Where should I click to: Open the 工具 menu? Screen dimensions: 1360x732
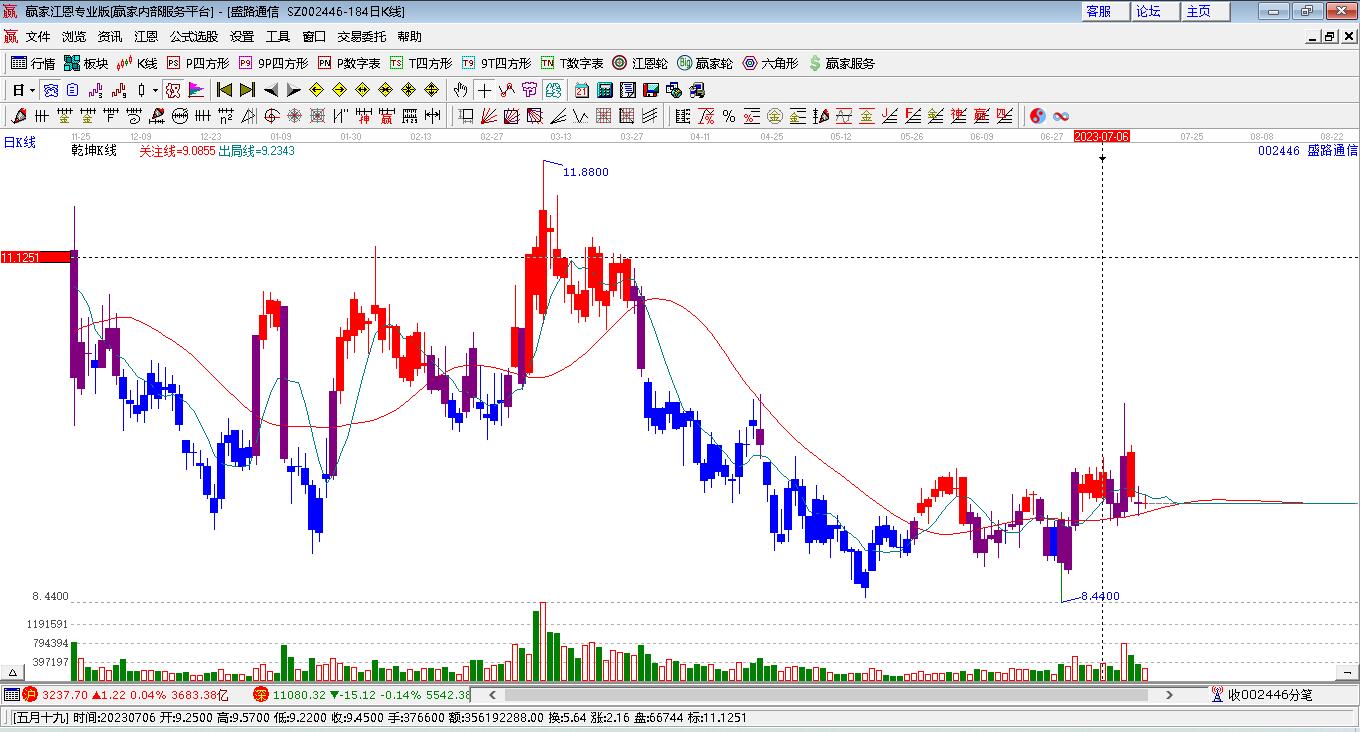[278, 37]
